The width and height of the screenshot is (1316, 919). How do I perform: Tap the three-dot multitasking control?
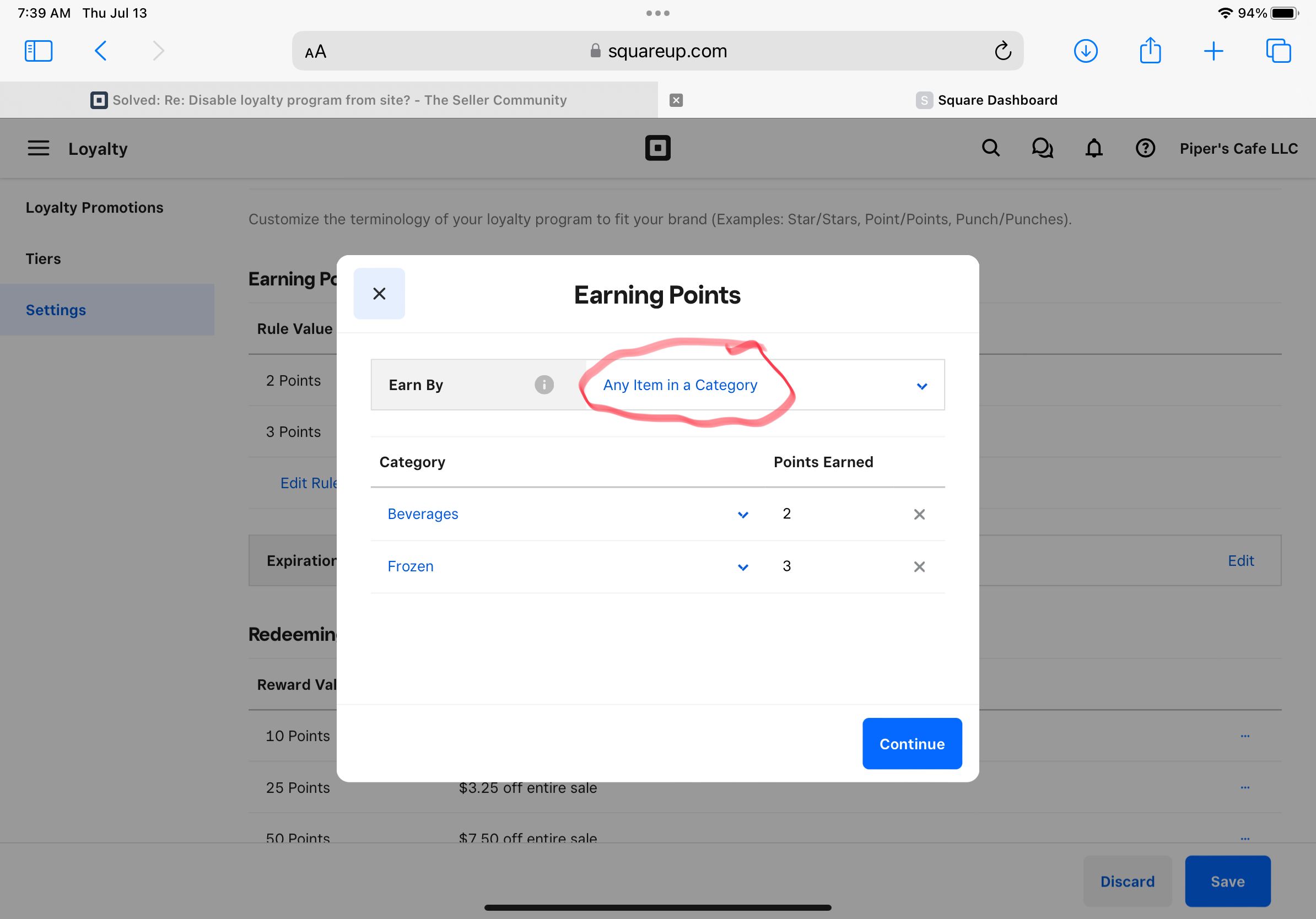657,13
